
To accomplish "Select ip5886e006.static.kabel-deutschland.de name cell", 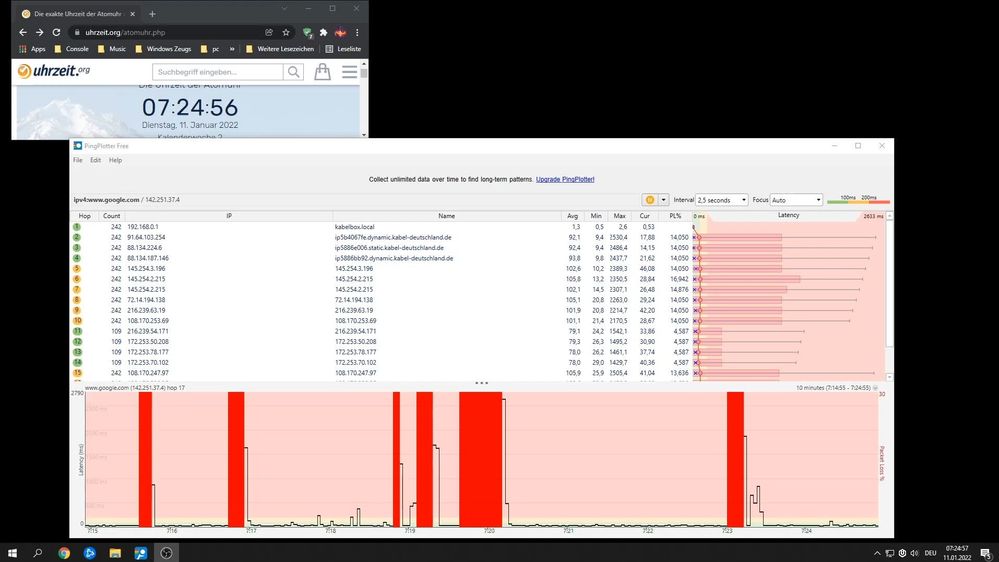I will coord(389,248).
